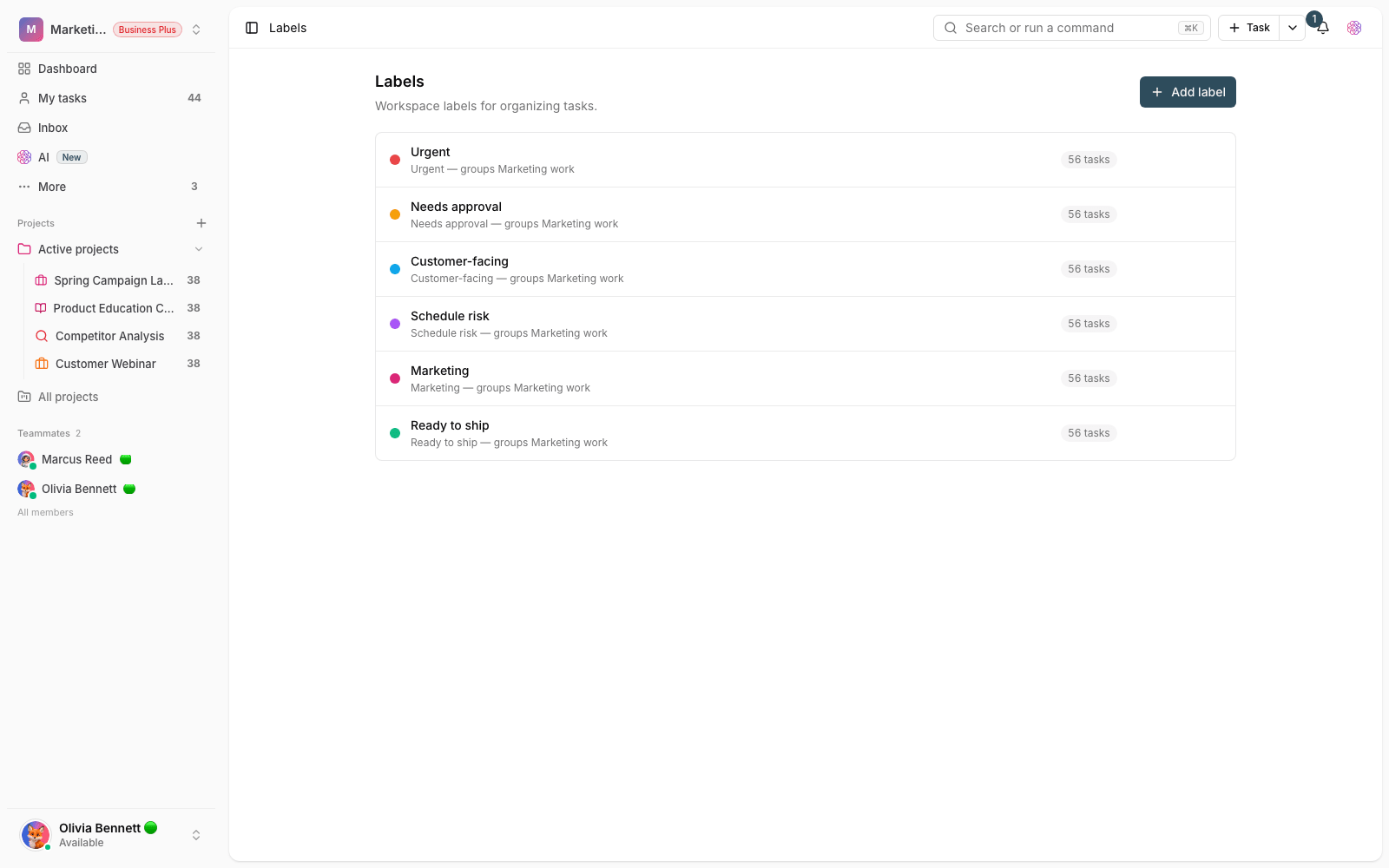
Task: Open the notifications bell
Action: tap(1322, 28)
